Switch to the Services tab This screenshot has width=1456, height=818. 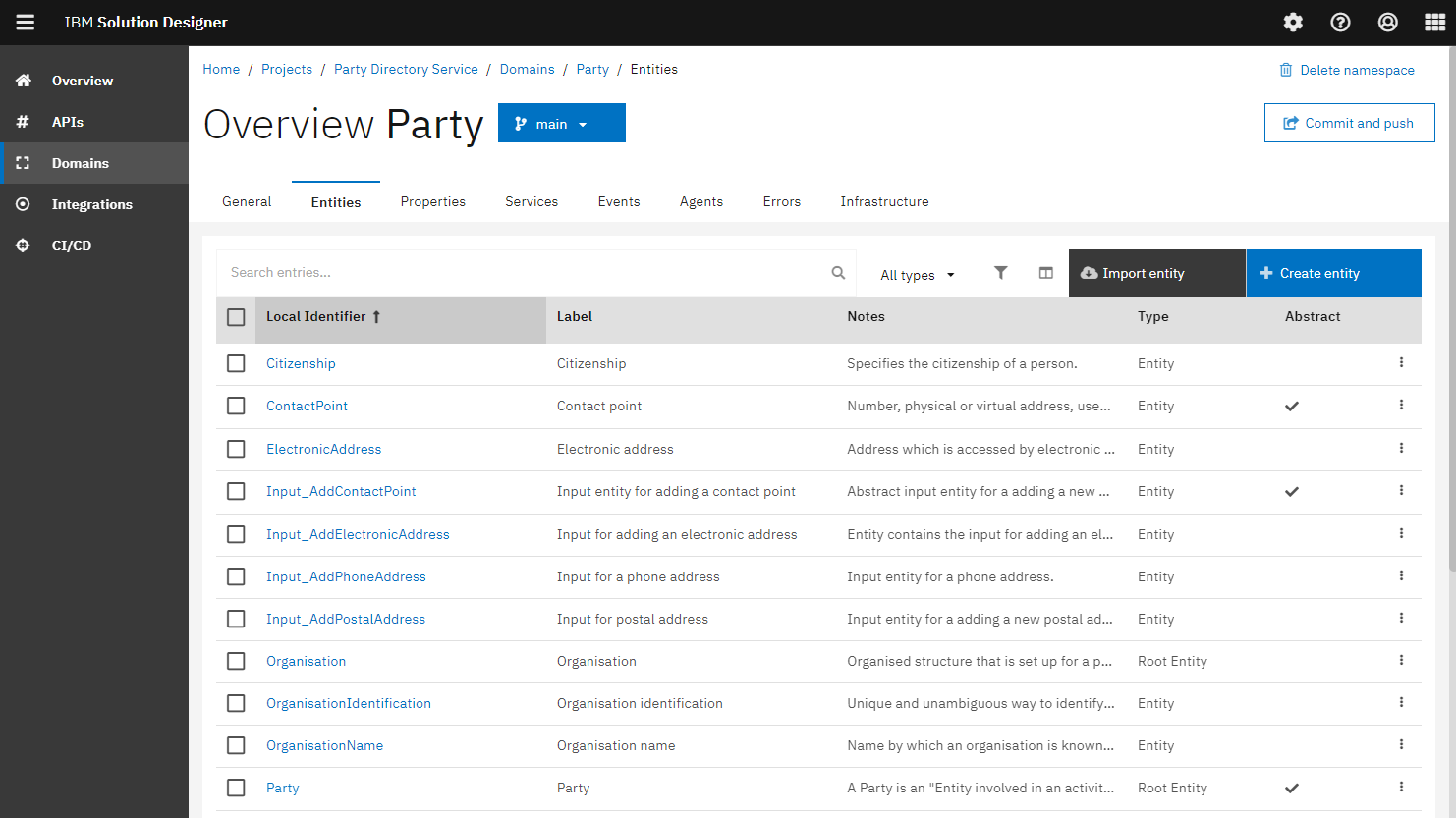tap(532, 201)
